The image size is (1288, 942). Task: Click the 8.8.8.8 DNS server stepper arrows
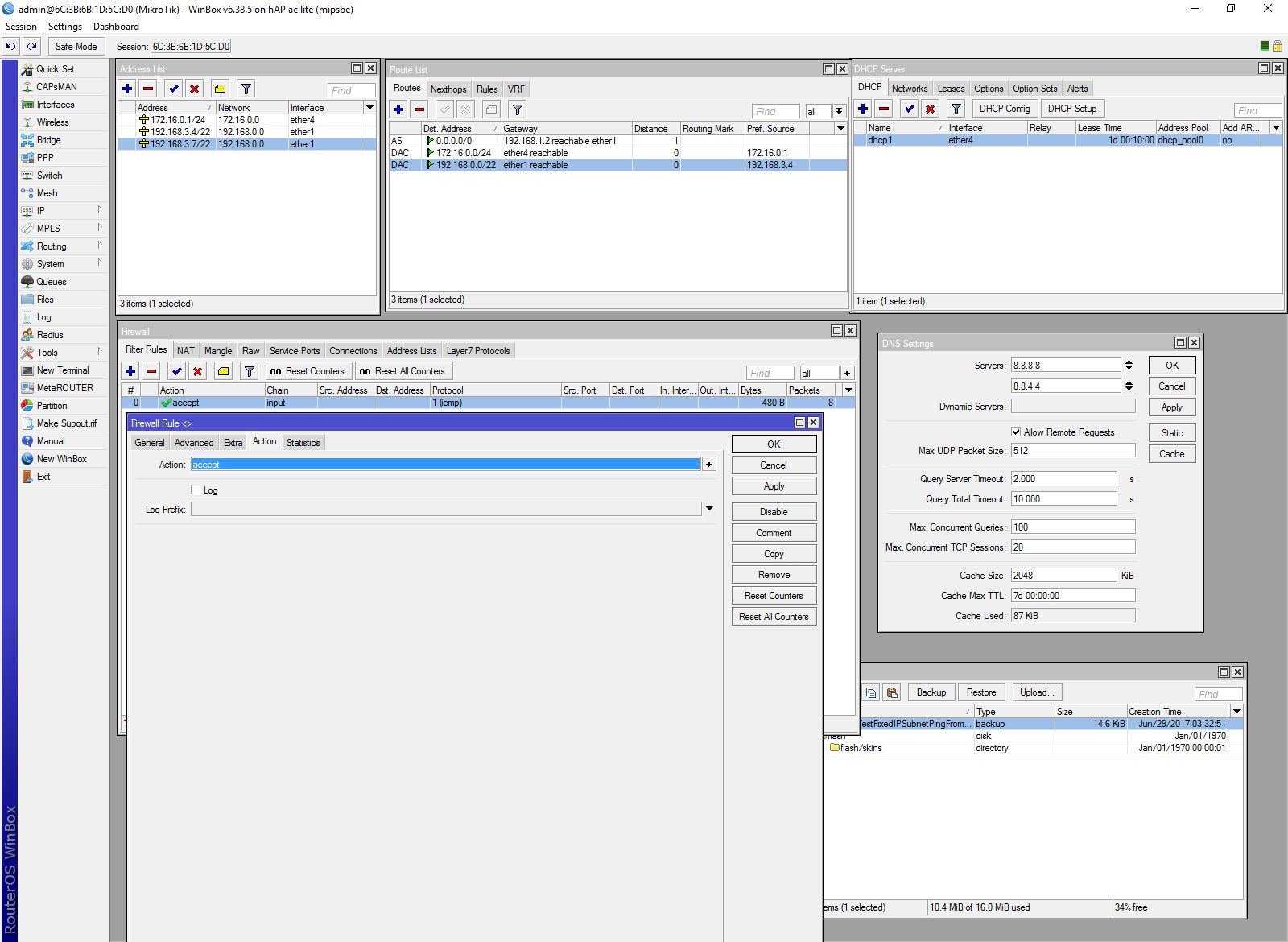(x=1129, y=365)
